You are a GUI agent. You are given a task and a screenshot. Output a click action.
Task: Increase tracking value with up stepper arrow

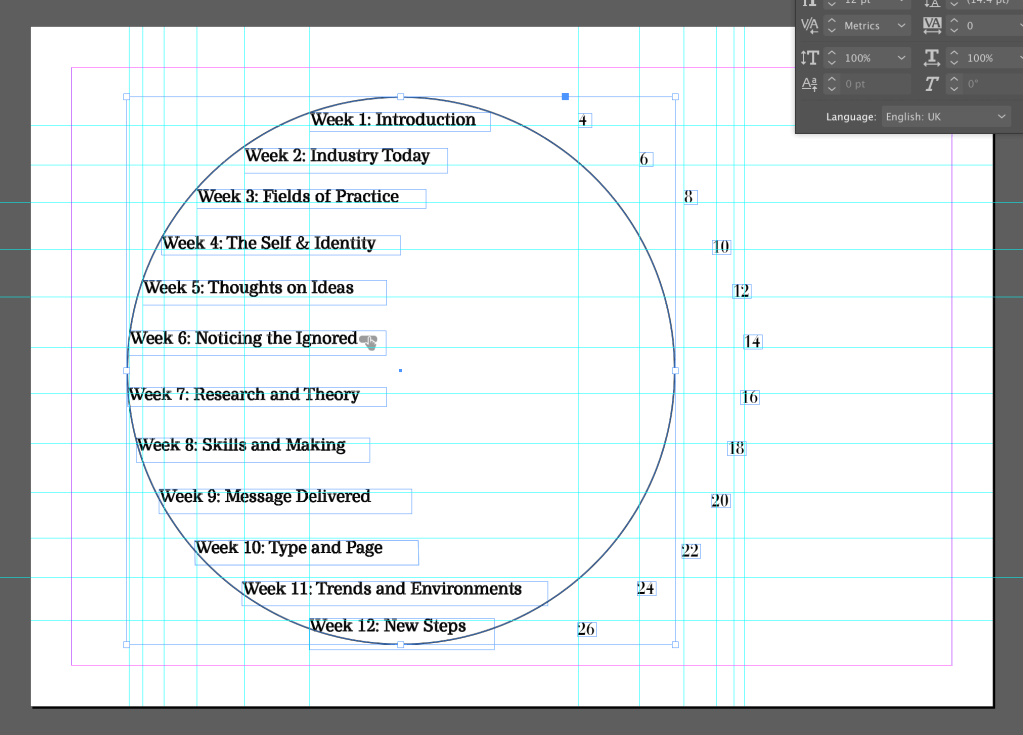[954, 21]
